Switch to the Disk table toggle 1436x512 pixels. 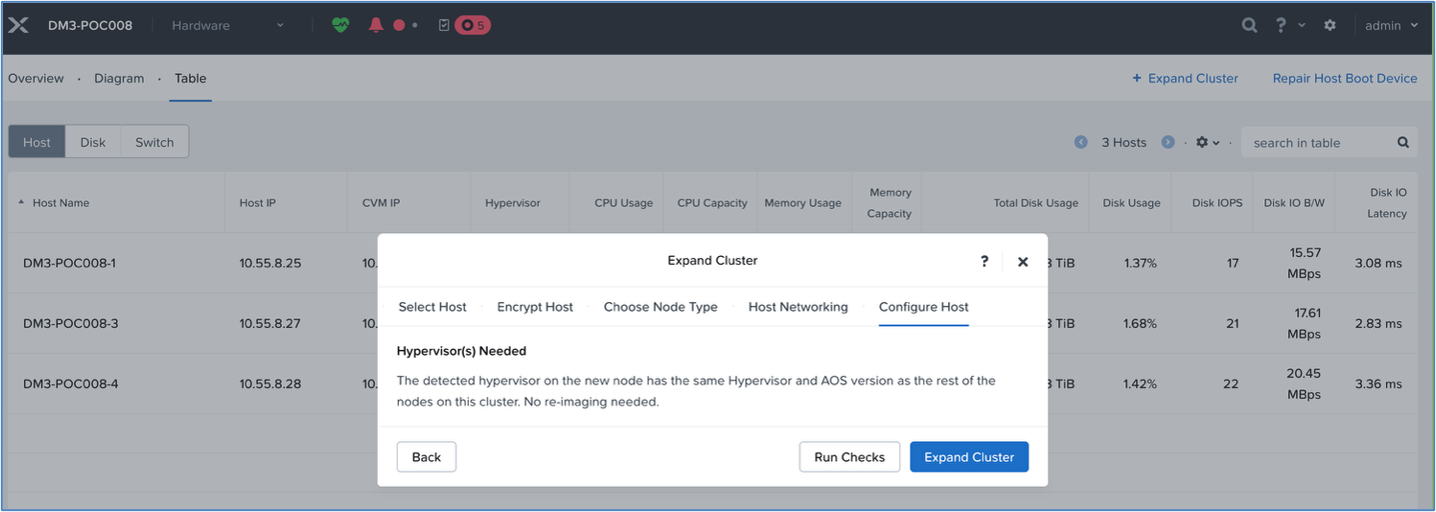(x=93, y=142)
